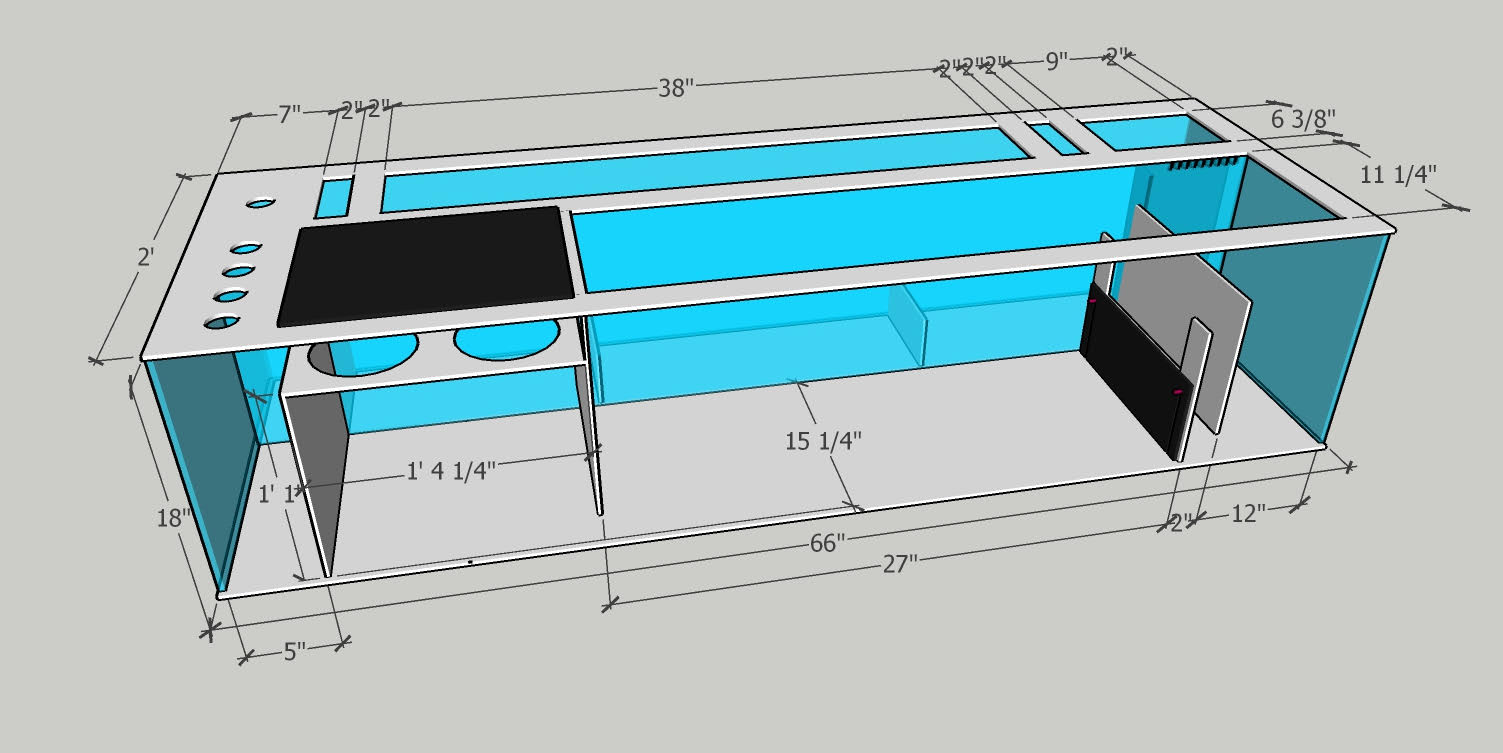Select a circular cutout on the shelf
Image resolution: width=1503 pixels, height=753 pixels.
(x=500, y=341)
